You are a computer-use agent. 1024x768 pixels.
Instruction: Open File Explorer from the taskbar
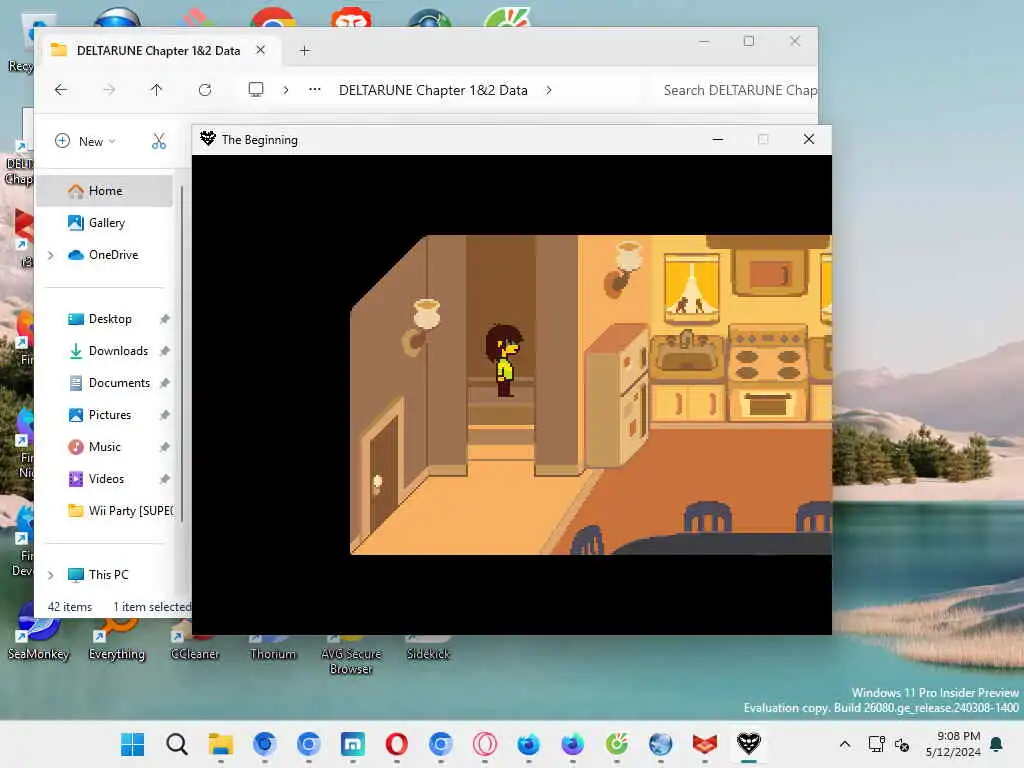pos(221,744)
